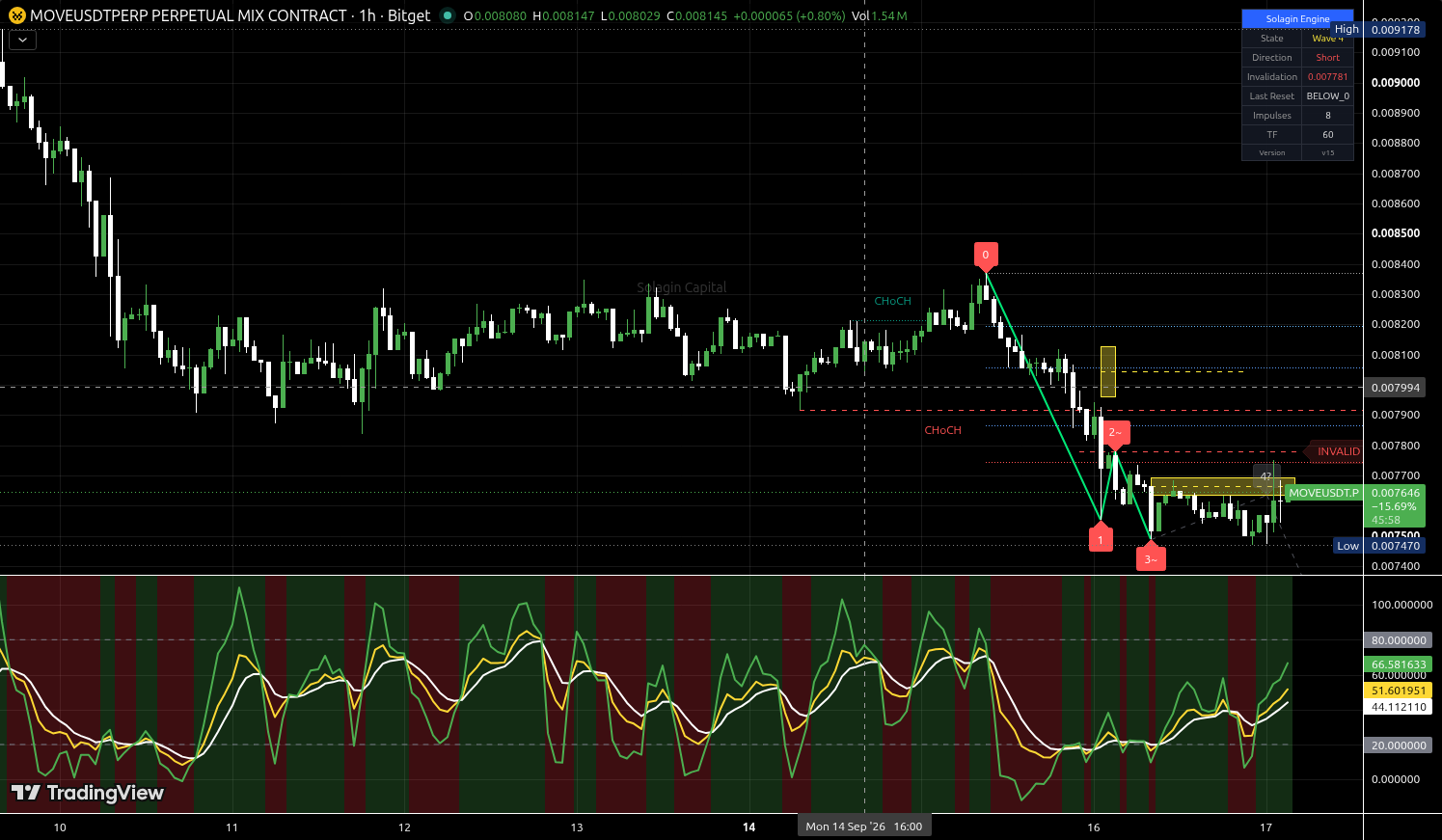The width and height of the screenshot is (1442, 840).
Task: Click the v15 version cell
Action: pyautogui.click(x=1327, y=152)
